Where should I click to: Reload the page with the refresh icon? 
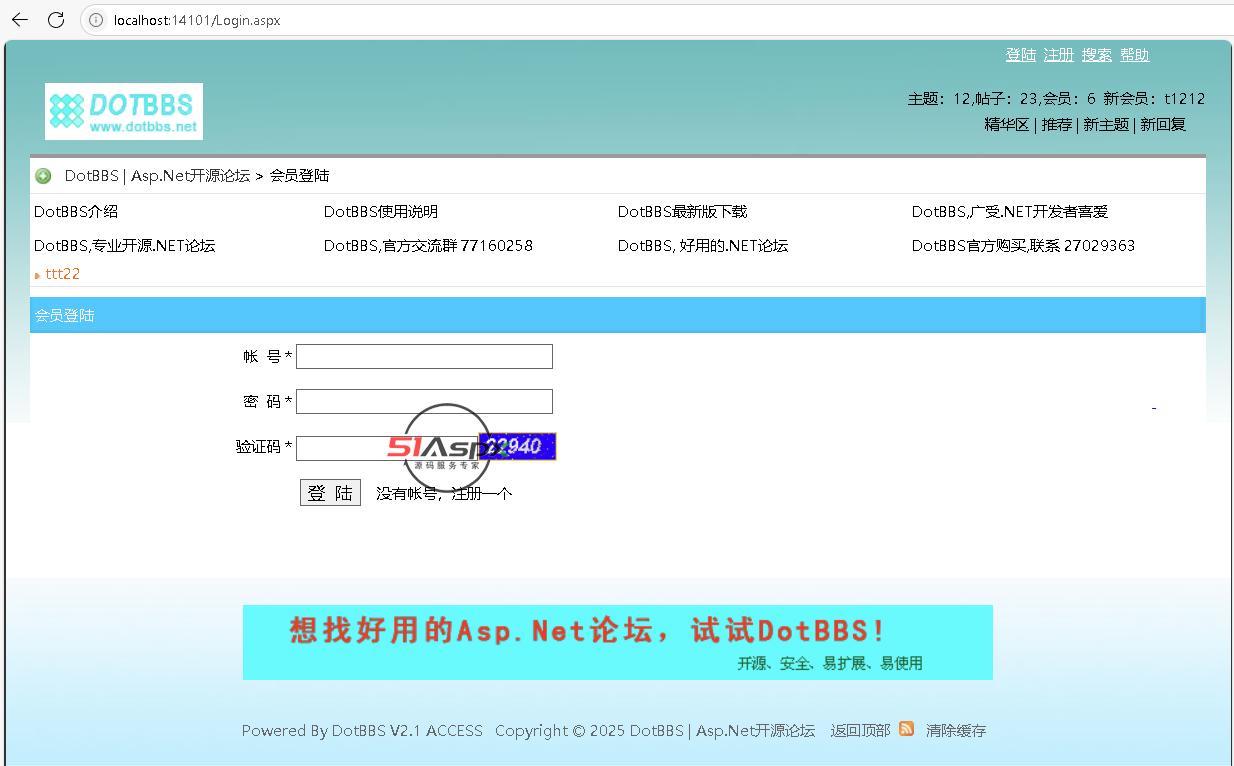click(x=56, y=20)
